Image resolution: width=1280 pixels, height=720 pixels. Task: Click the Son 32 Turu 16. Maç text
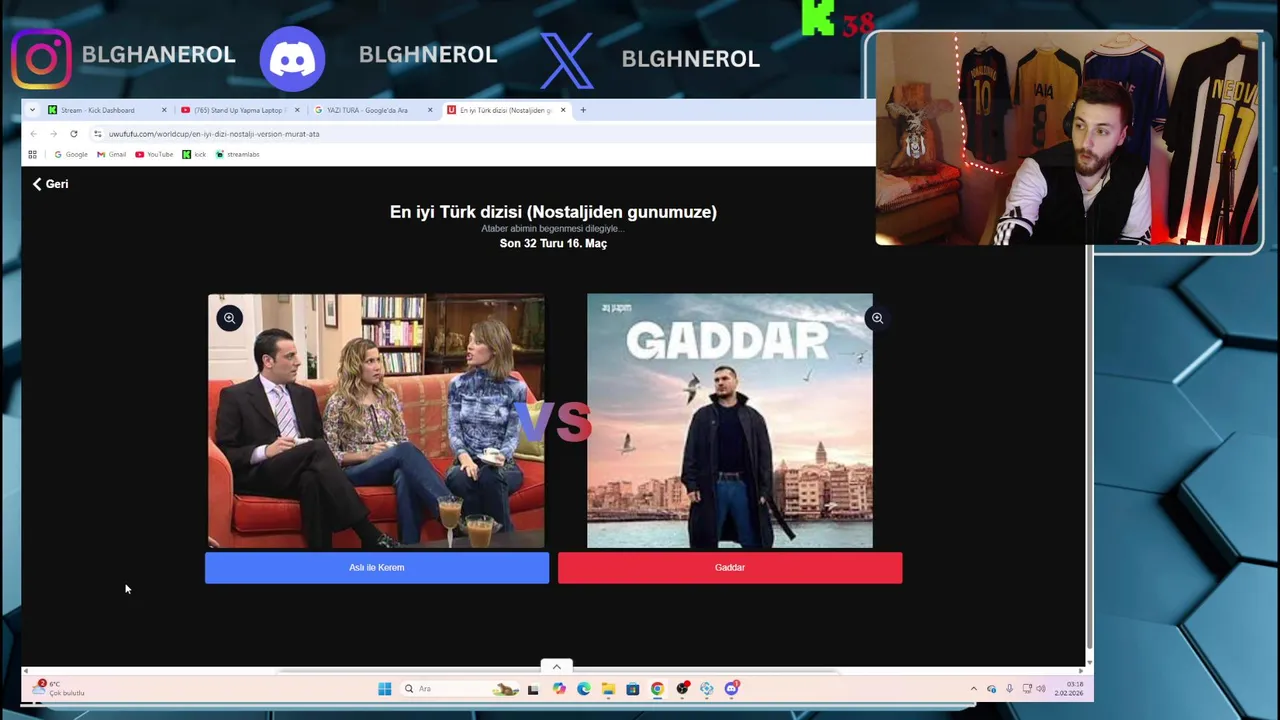pyautogui.click(x=553, y=243)
